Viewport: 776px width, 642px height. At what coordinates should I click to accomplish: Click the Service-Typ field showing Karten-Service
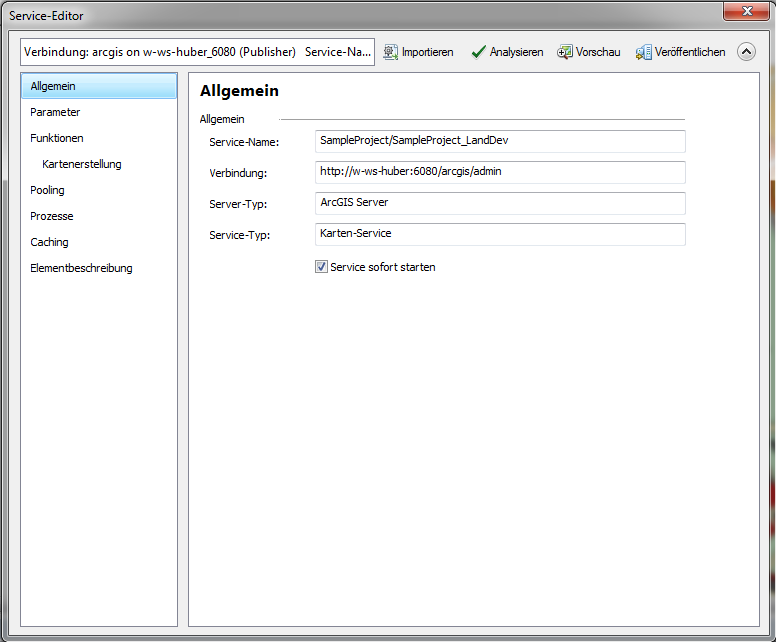click(x=499, y=234)
